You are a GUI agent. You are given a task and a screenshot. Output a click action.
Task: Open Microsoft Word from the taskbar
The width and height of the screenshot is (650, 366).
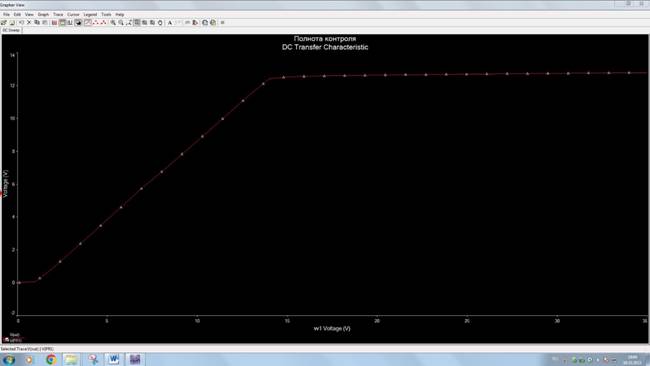tap(113, 359)
